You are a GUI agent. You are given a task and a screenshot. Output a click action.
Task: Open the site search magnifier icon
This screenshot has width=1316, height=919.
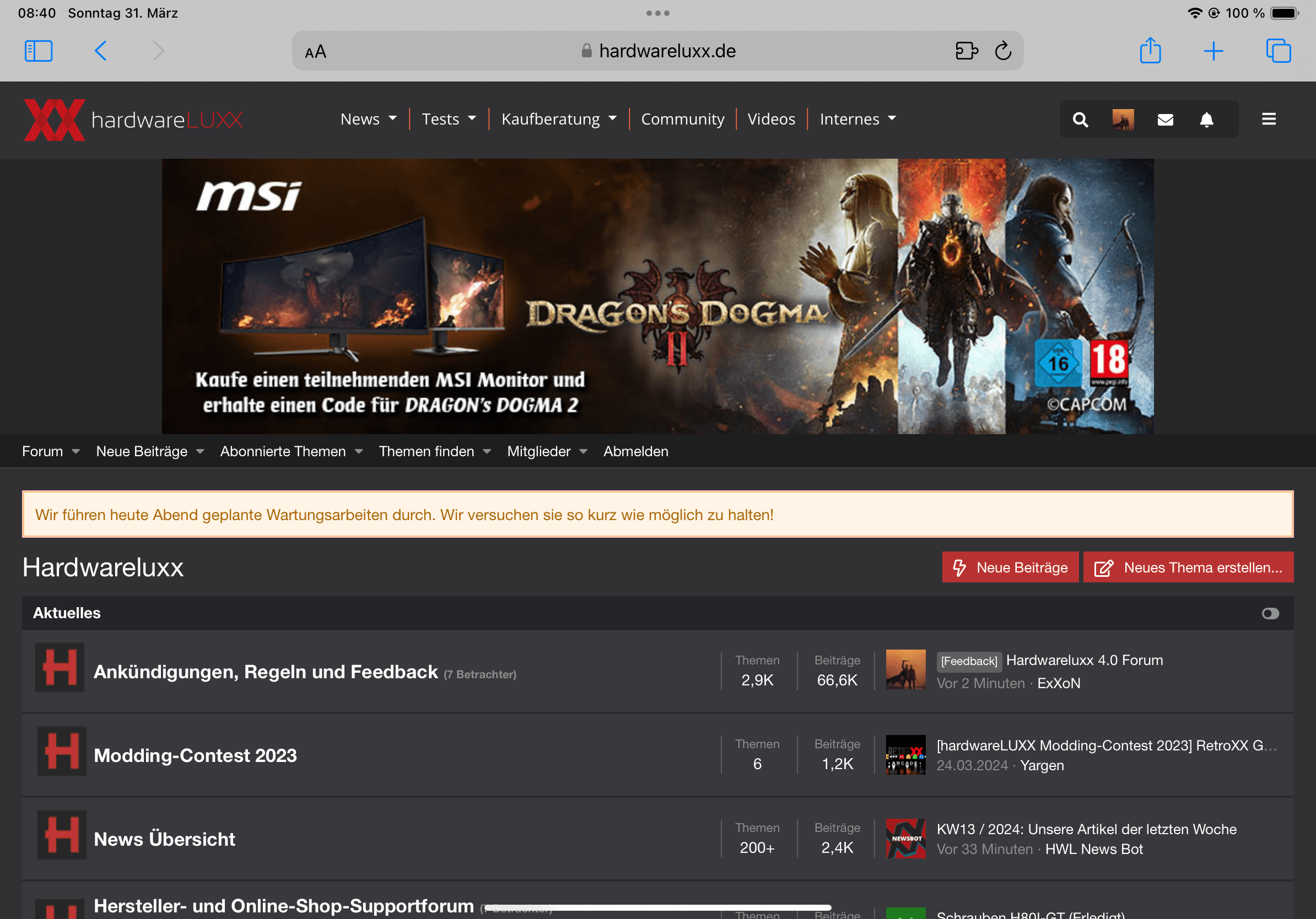click(x=1080, y=120)
